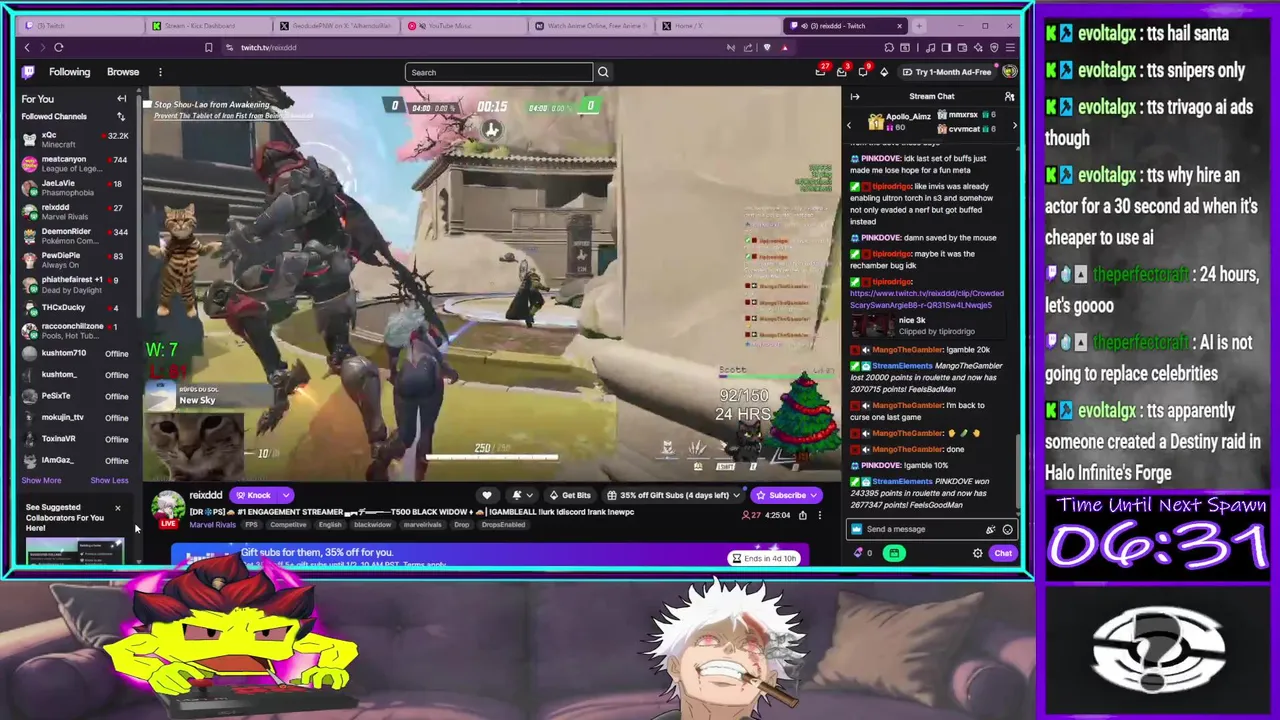This screenshot has width=1280, height=720.
Task: Reload the page in browser
Action: tap(59, 47)
